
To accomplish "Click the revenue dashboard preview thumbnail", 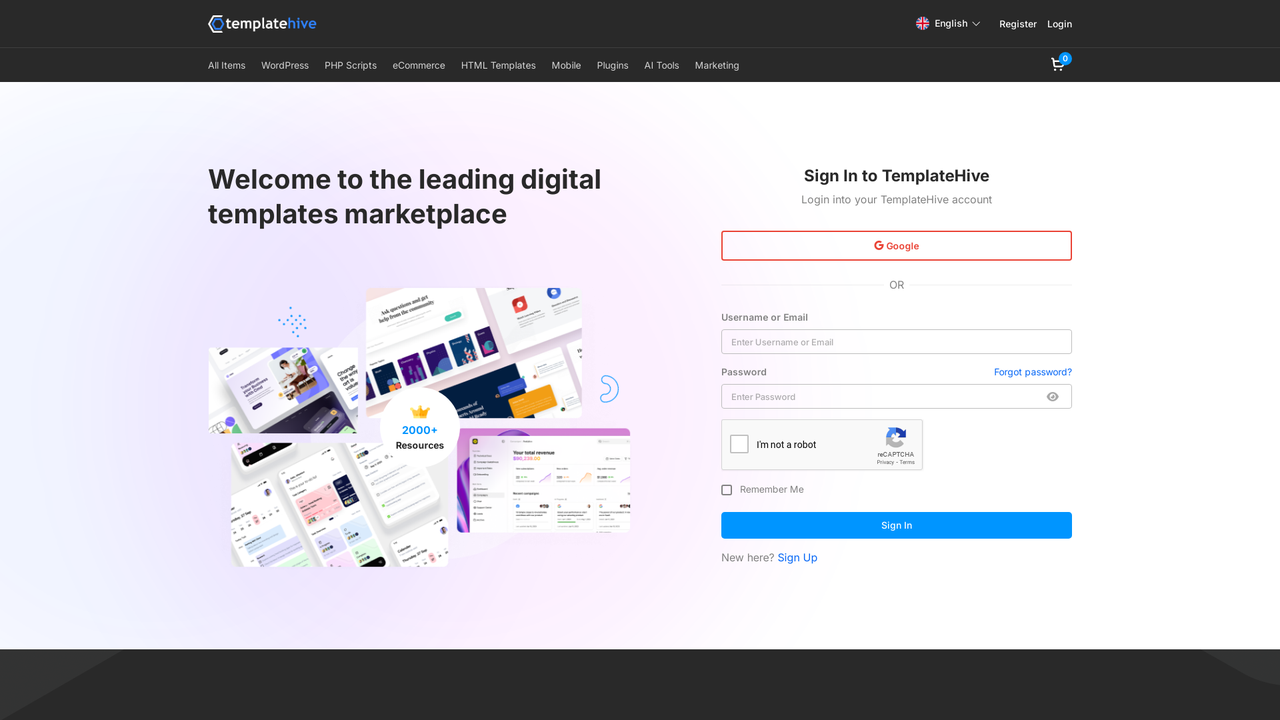I will tap(544, 481).
